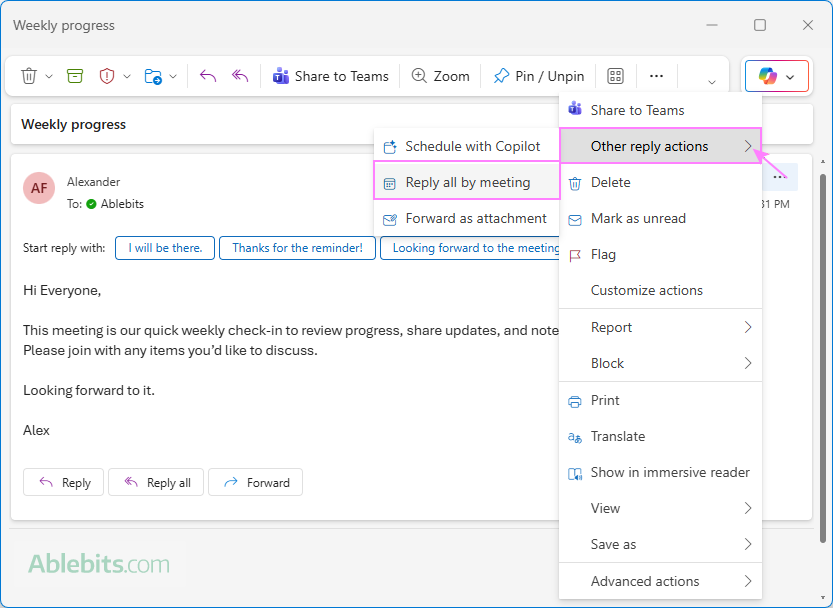The height and width of the screenshot is (608, 833).
Task: Choose Forward as attachment
Action: [x=468, y=218]
